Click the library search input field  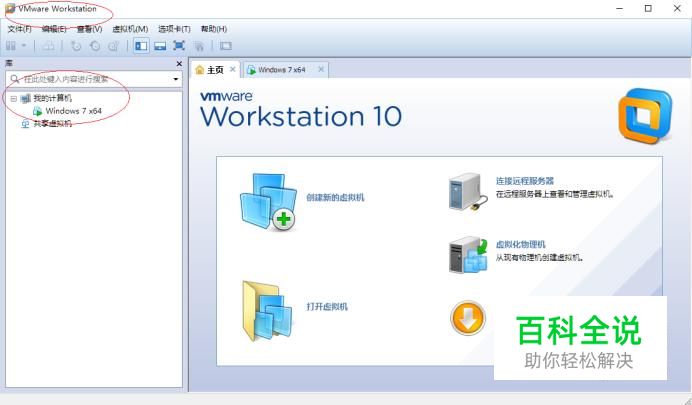tap(94, 79)
